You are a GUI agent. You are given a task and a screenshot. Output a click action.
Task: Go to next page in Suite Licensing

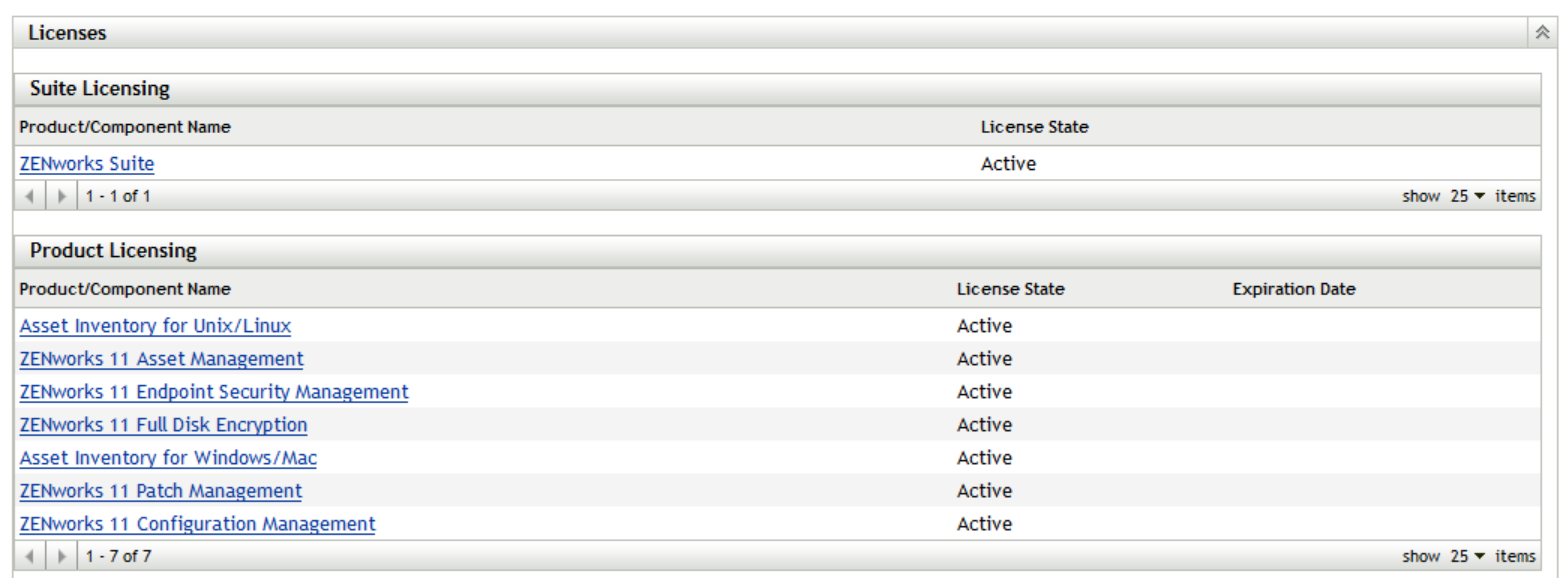tap(62, 196)
